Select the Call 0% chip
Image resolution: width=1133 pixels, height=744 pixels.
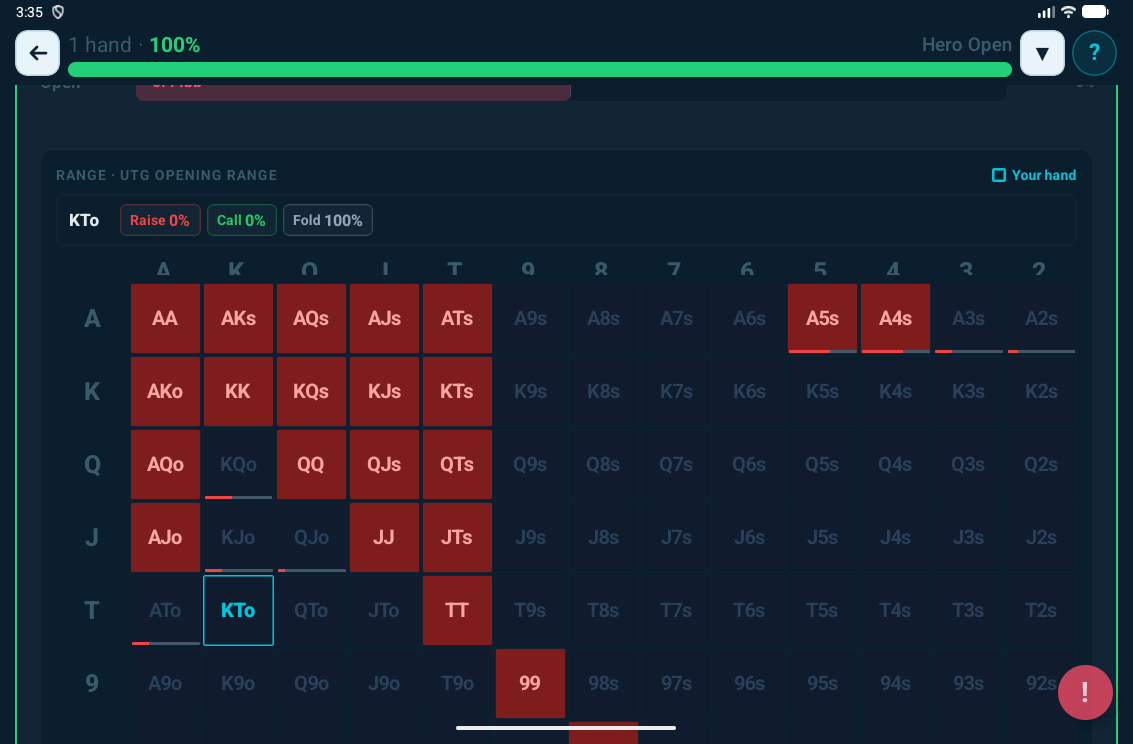click(x=242, y=220)
